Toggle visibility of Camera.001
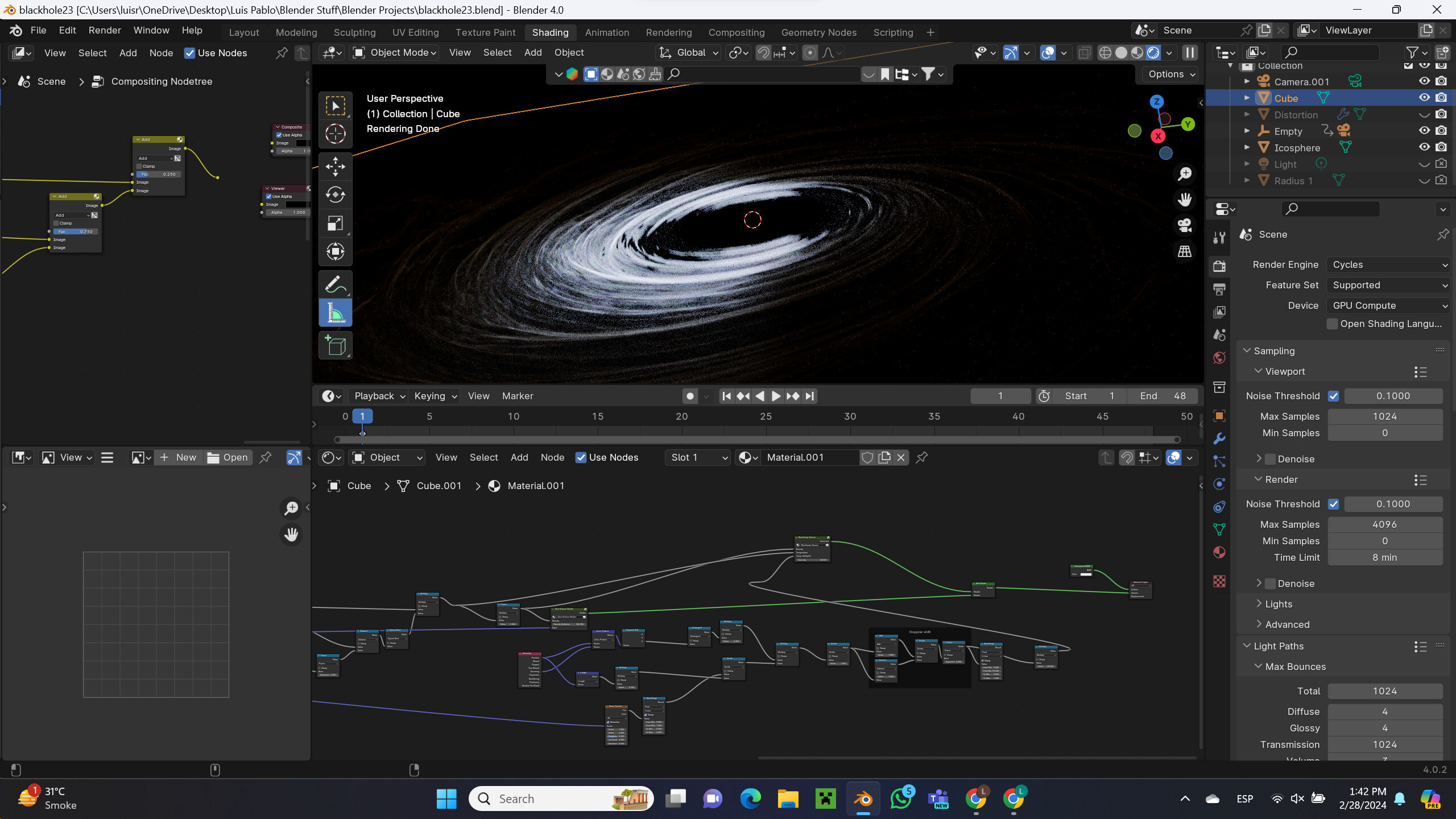The width and height of the screenshot is (1456, 819). pyautogui.click(x=1424, y=81)
